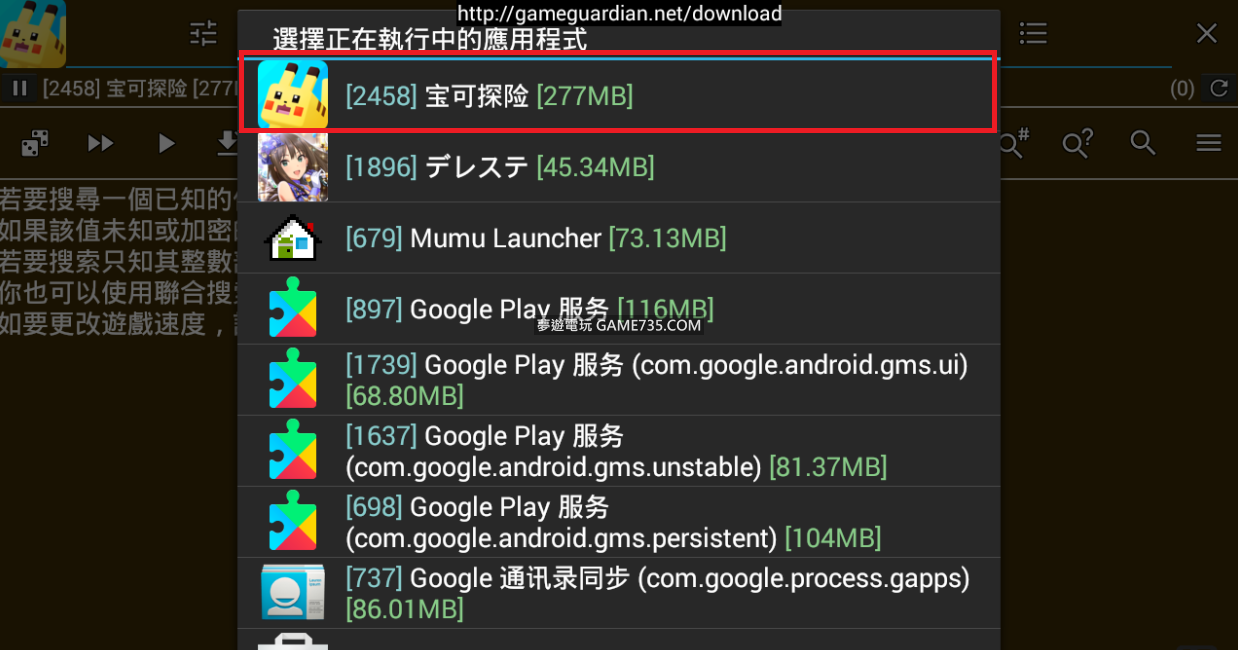
Task: Open the hamburger menu icon
Action: 1209,144
